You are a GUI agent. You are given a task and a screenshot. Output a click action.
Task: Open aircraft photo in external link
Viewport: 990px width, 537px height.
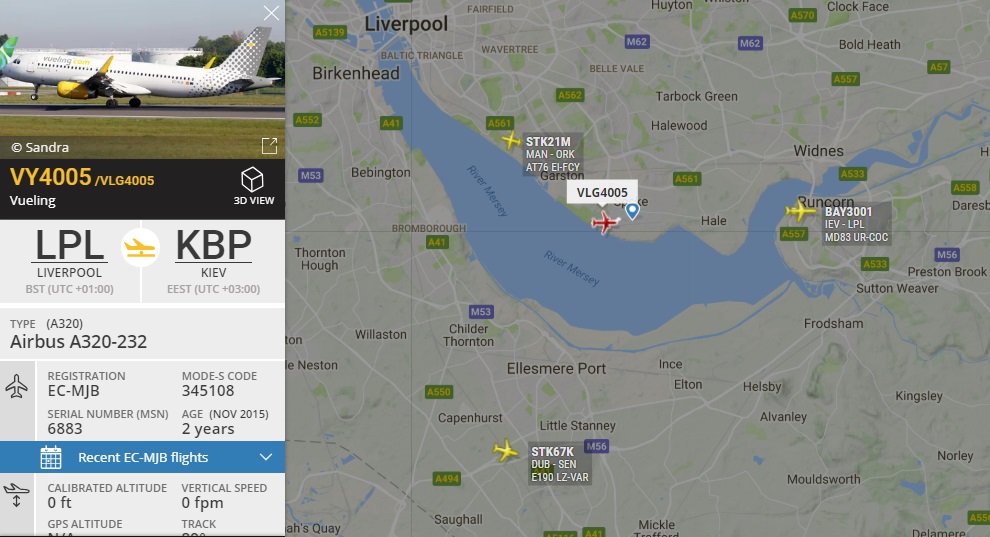coord(270,146)
